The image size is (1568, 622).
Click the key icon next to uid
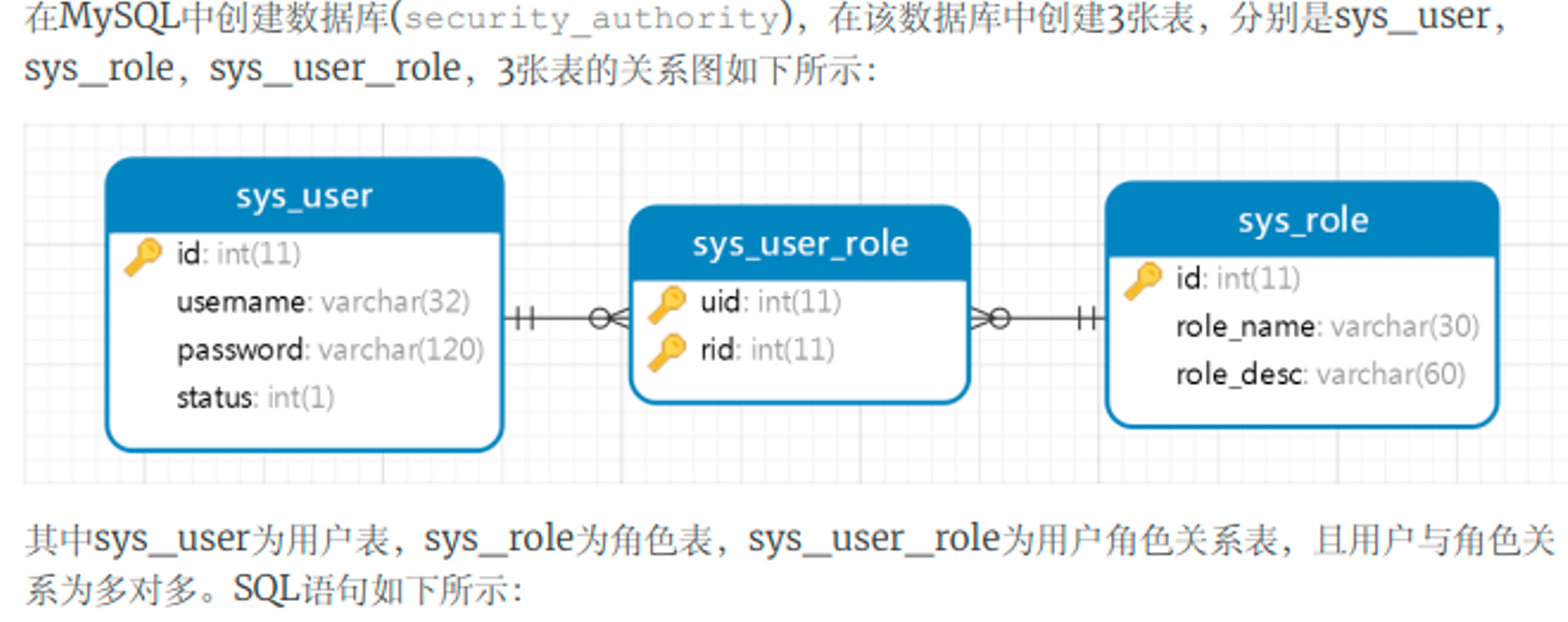point(666,303)
